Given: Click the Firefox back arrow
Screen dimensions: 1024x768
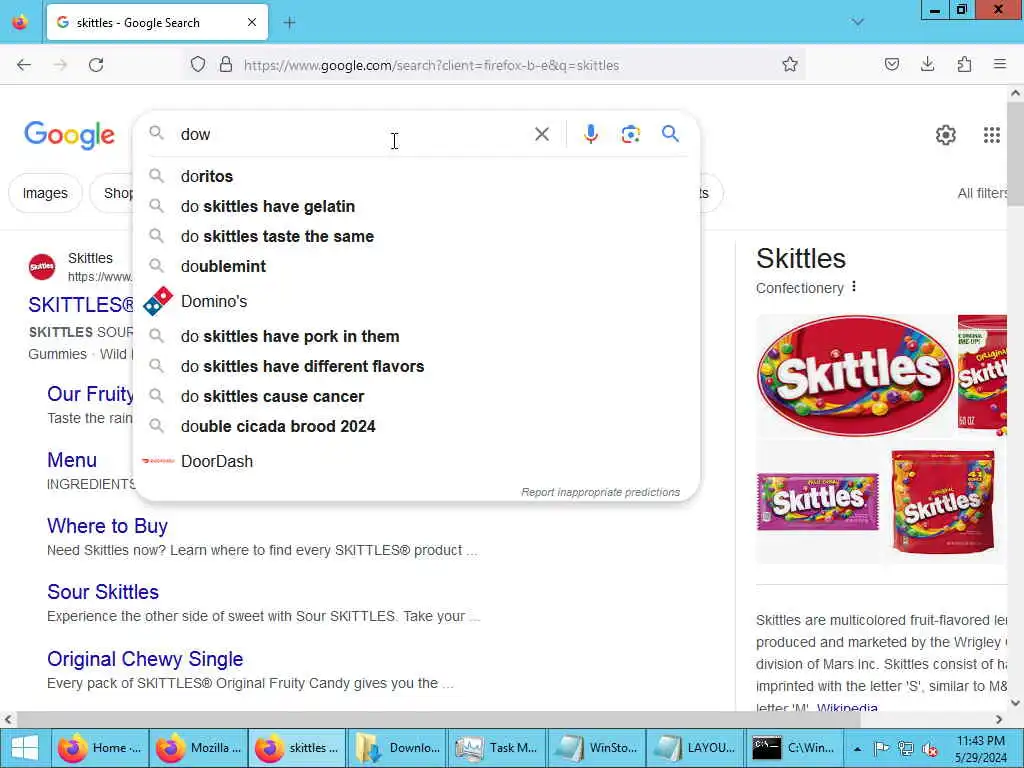Looking at the screenshot, I should (x=24, y=65).
